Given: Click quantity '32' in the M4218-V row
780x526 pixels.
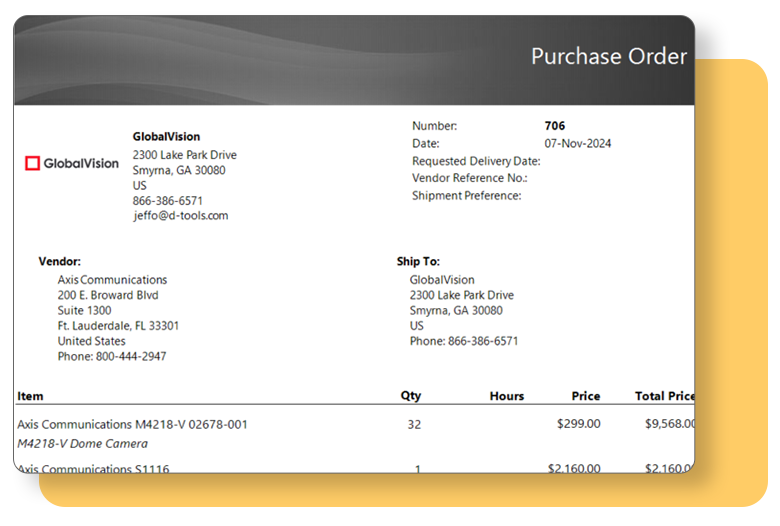Looking at the screenshot, I should tap(414, 424).
